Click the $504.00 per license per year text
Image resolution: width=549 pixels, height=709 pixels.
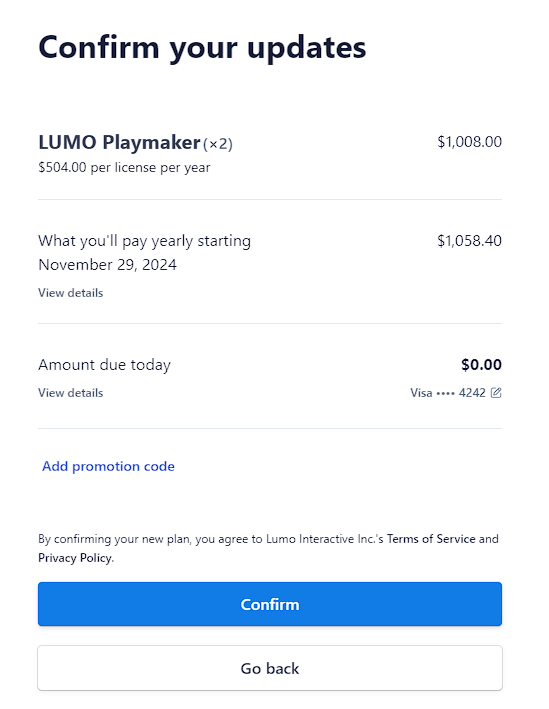124,168
